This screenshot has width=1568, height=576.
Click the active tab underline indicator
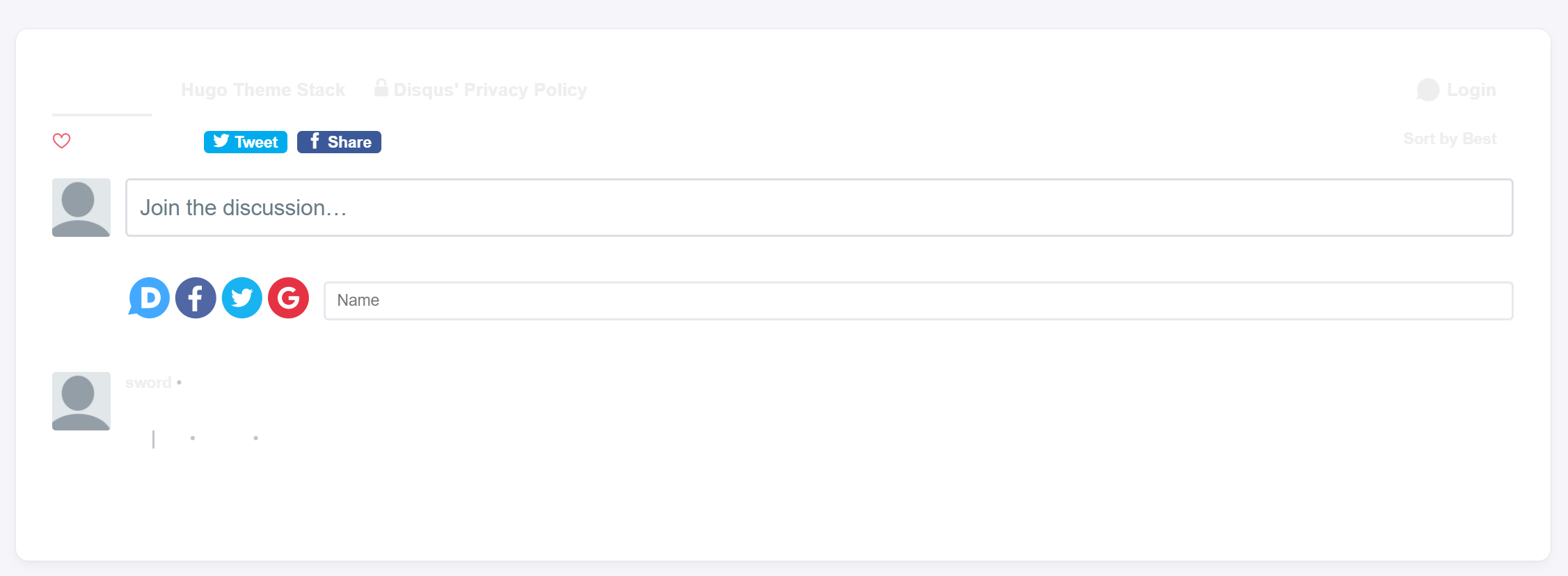[101, 114]
